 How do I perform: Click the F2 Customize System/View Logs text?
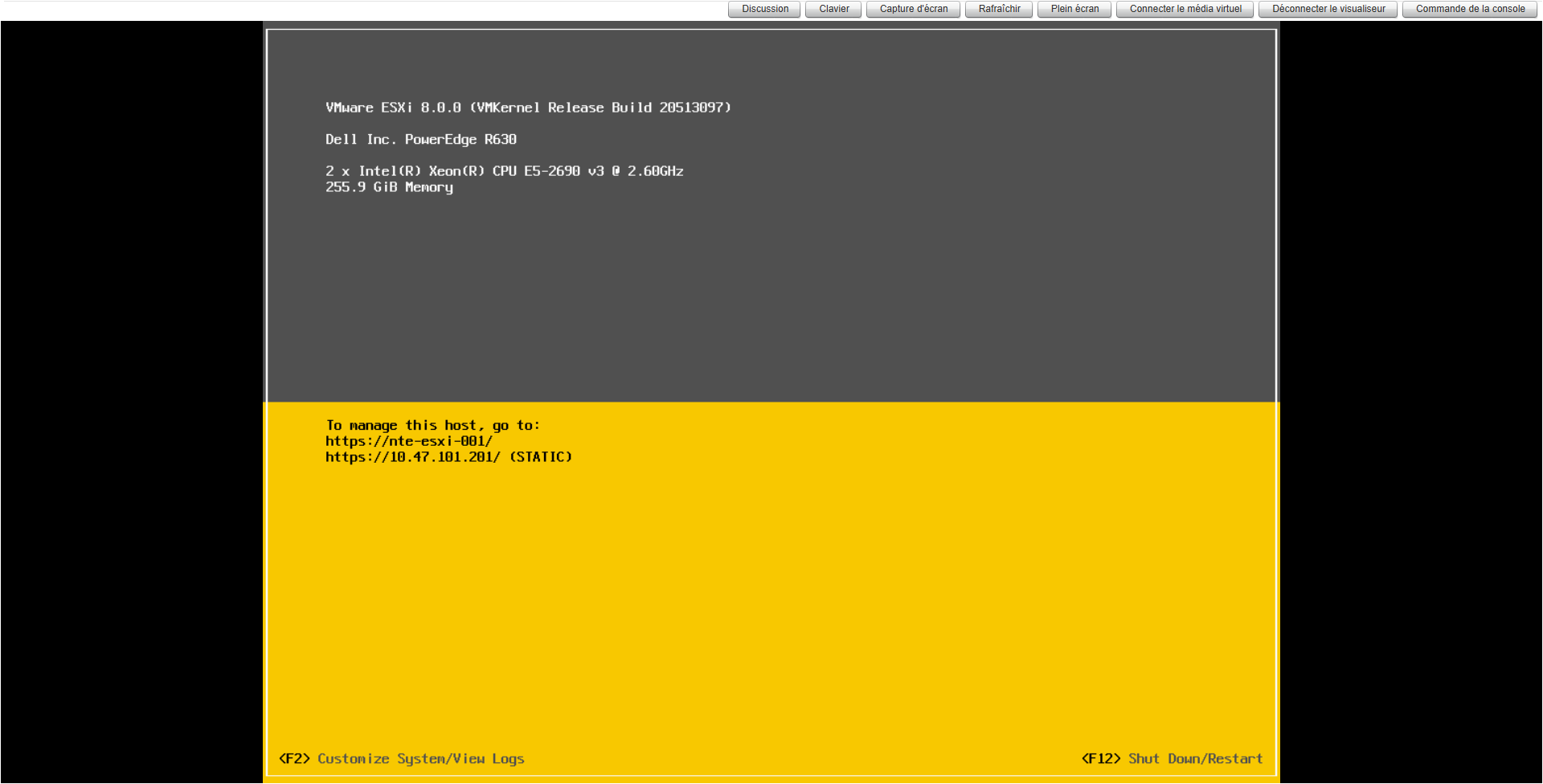point(401,759)
